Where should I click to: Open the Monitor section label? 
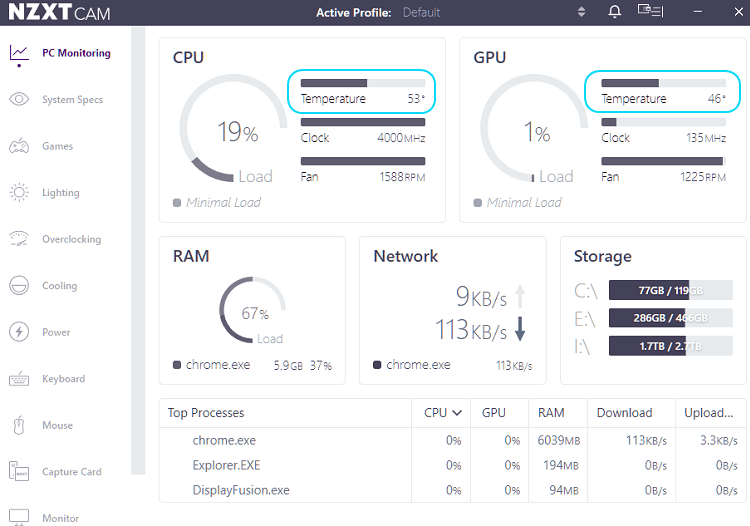click(x=60, y=518)
